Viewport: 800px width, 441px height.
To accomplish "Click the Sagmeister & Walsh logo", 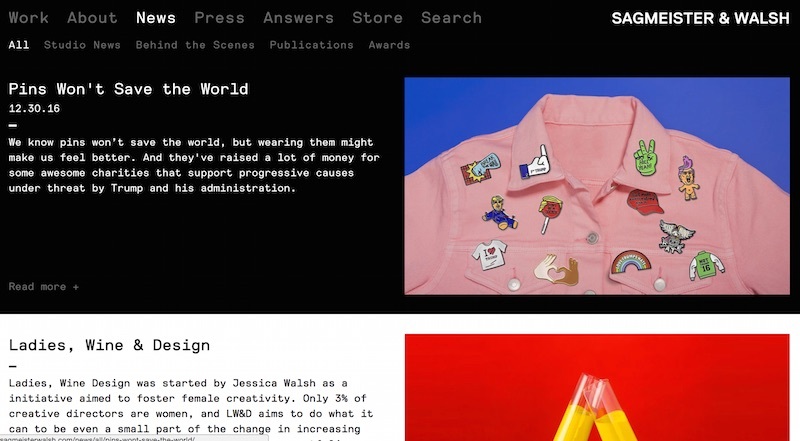I will pos(701,18).
